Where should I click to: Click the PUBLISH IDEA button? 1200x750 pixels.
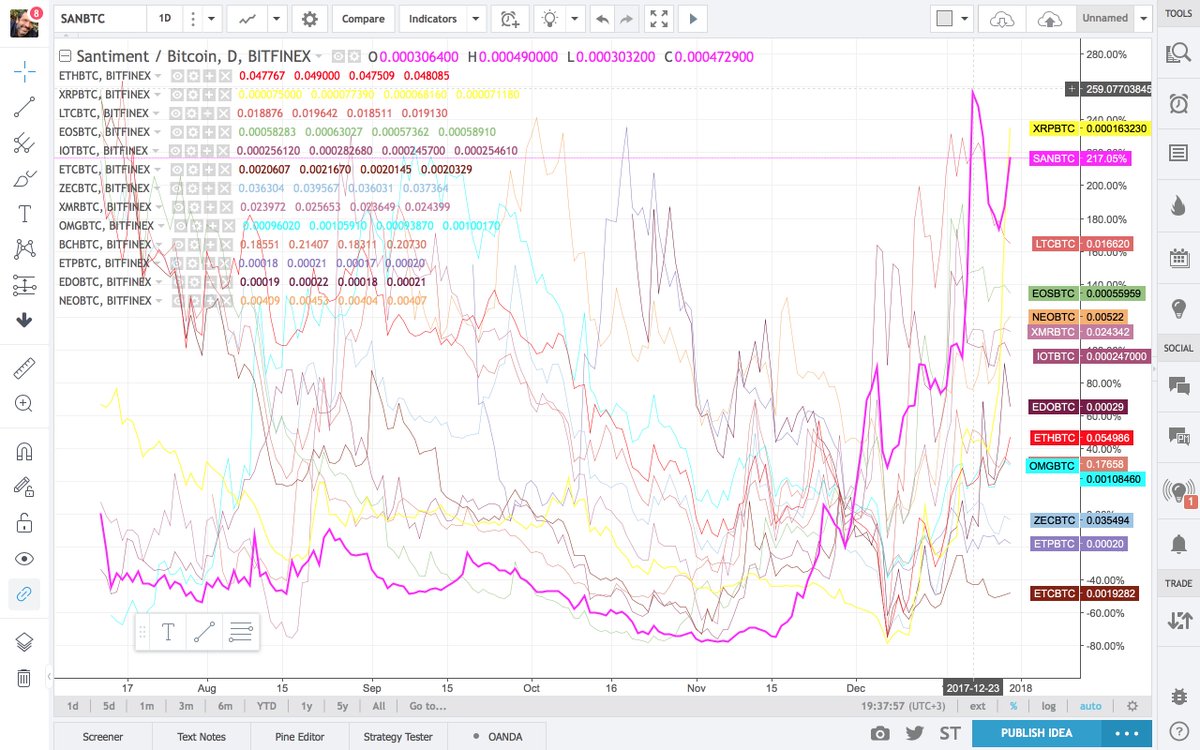1037,733
